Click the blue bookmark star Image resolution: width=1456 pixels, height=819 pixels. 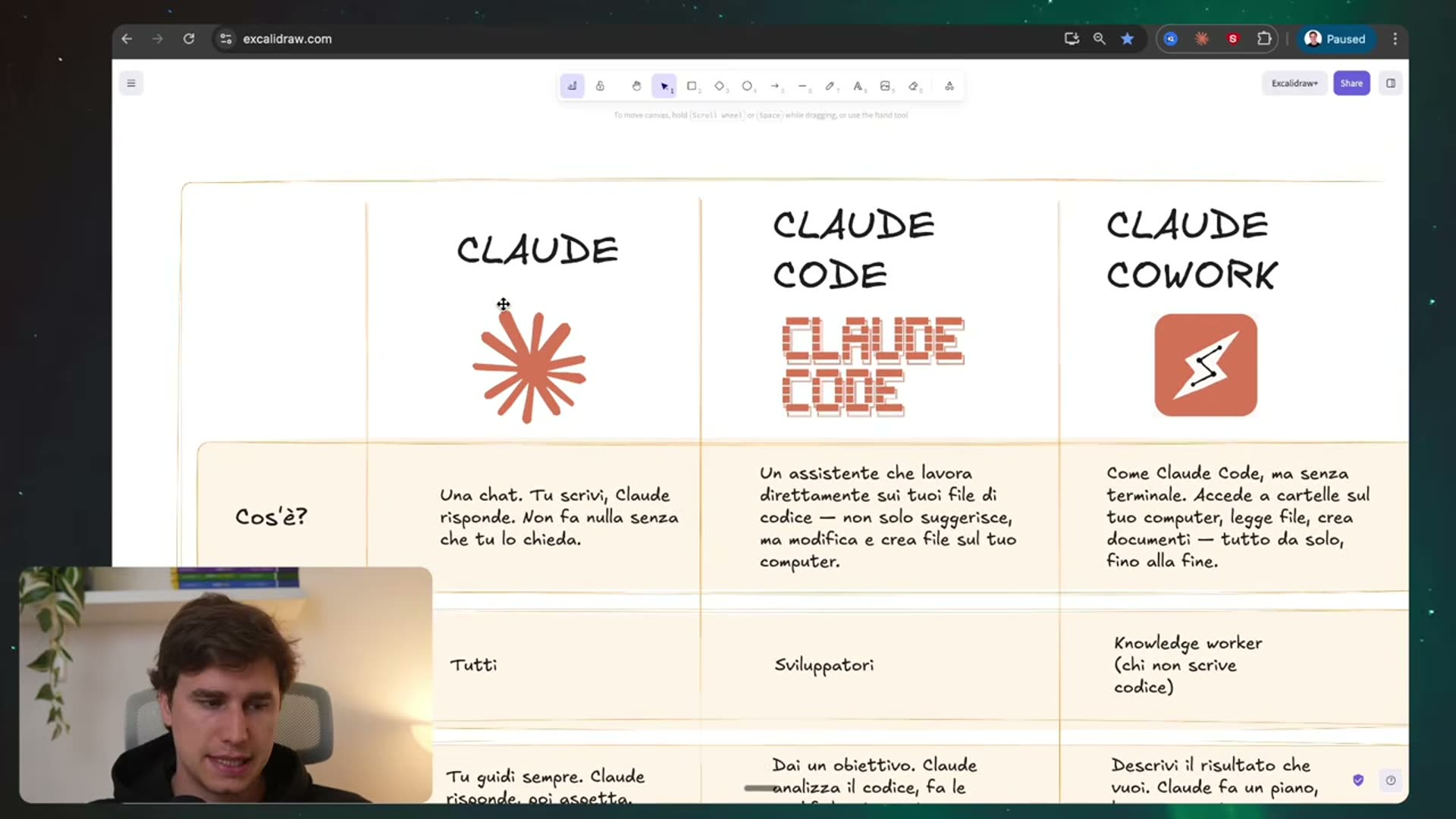pyautogui.click(x=1128, y=39)
